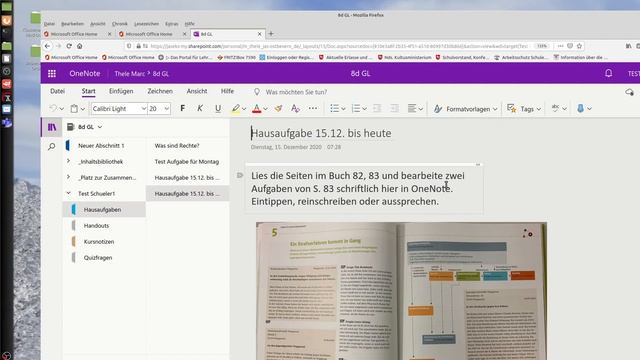Apply a bulleted list
Viewport: 640px width, 360px height.
pos(334,108)
